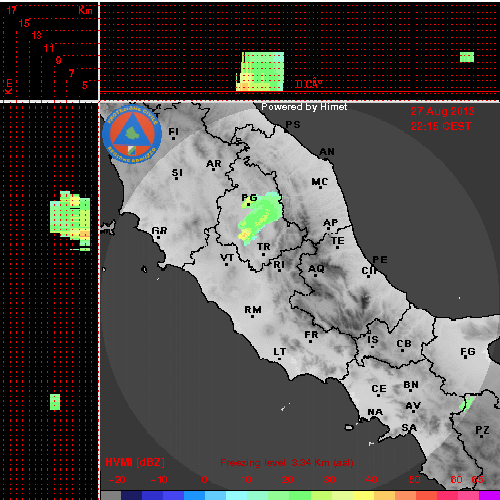Click the LT city label
This screenshot has width=500, height=500.
coord(280,352)
